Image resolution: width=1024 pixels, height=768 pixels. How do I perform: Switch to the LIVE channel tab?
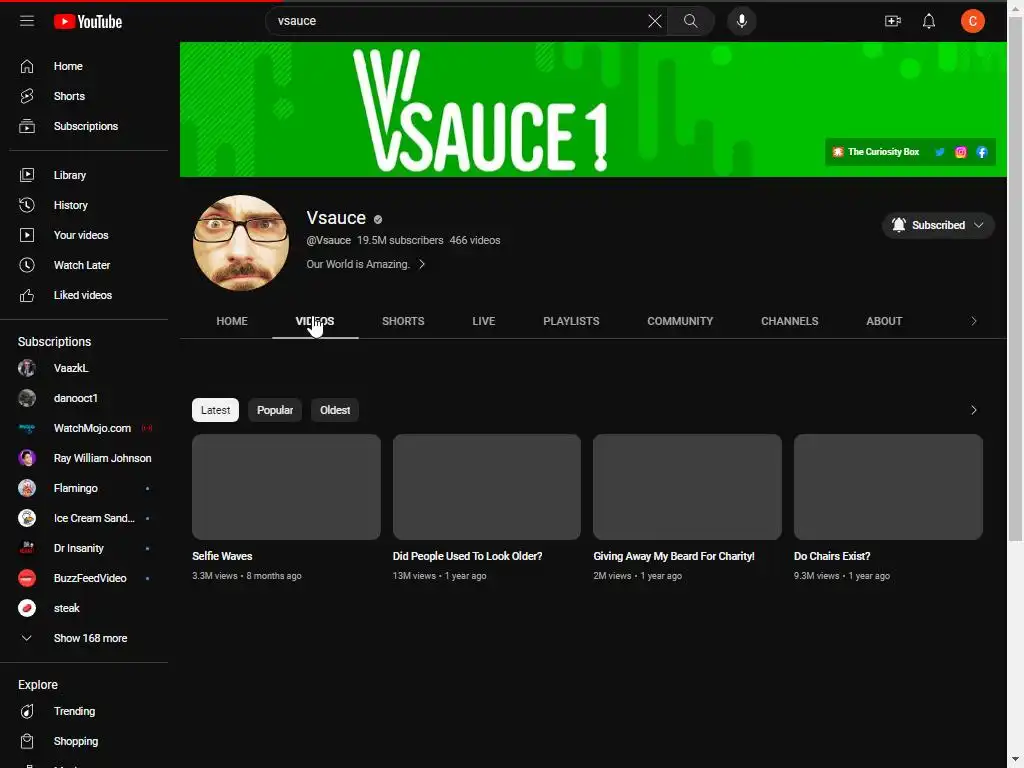[x=484, y=321]
